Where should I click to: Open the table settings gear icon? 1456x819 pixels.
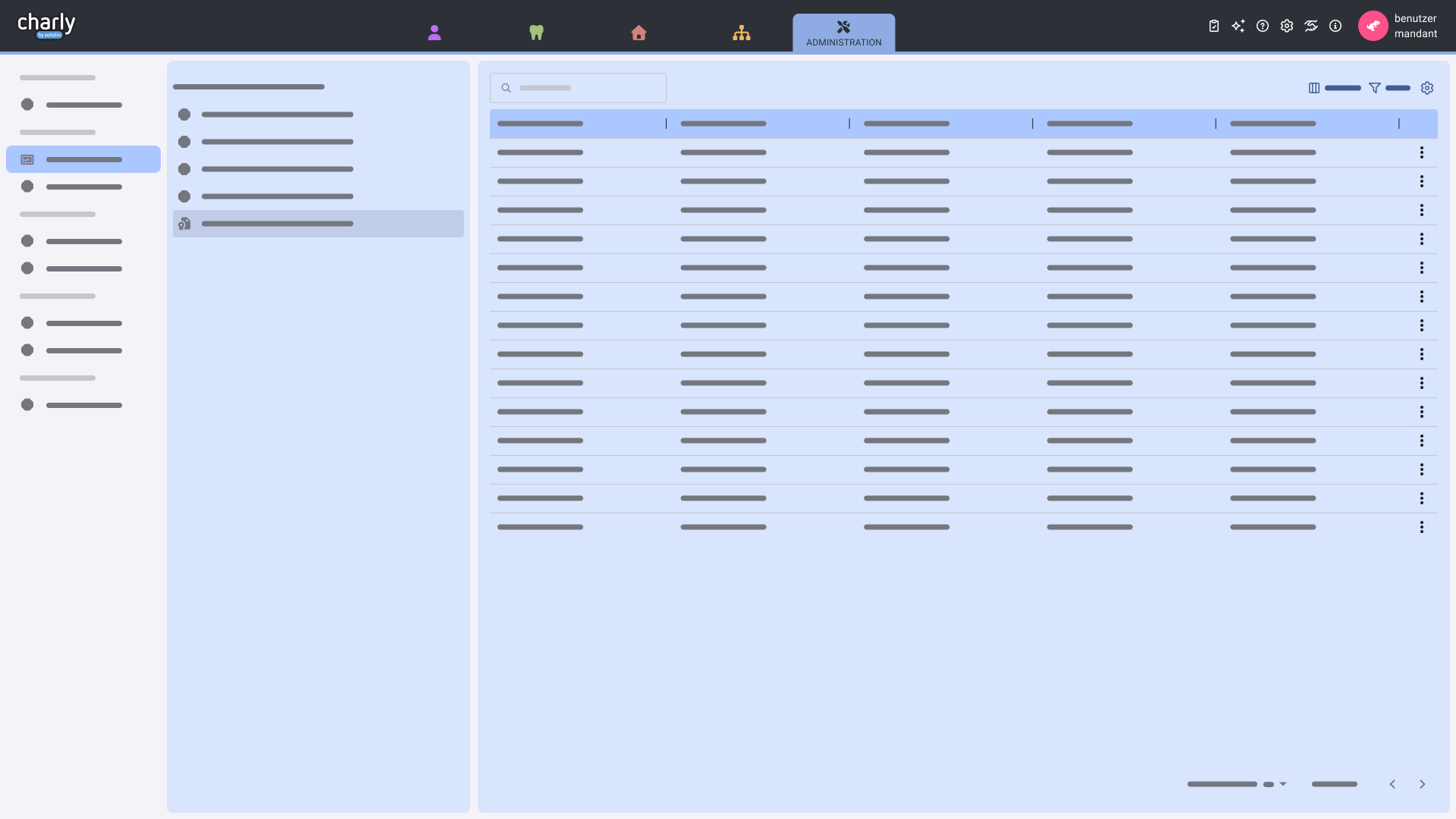1427,88
